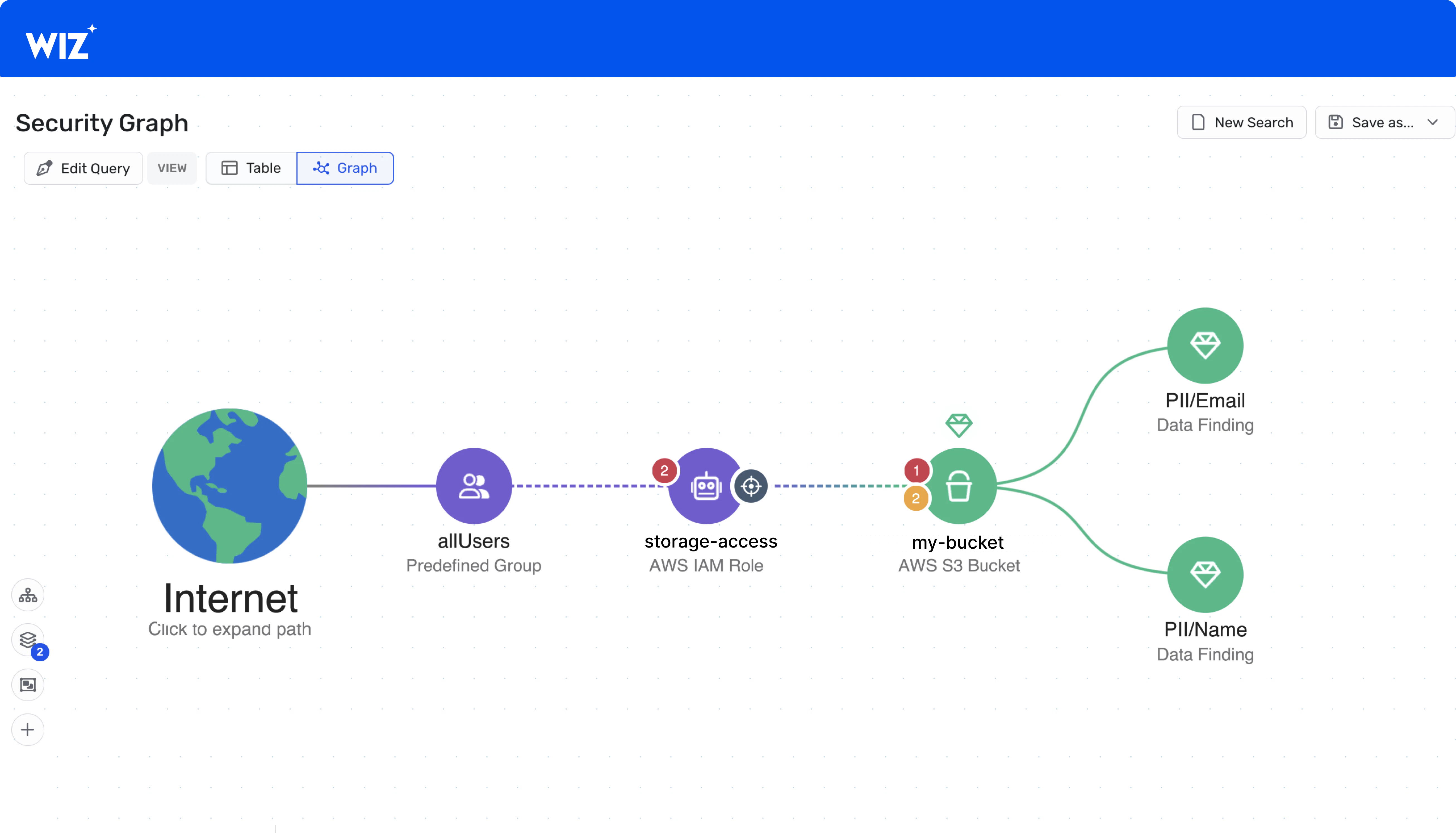Select the allUsers Predefined Group node
The width and height of the screenshot is (1456, 833).
(x=474, y=486)
